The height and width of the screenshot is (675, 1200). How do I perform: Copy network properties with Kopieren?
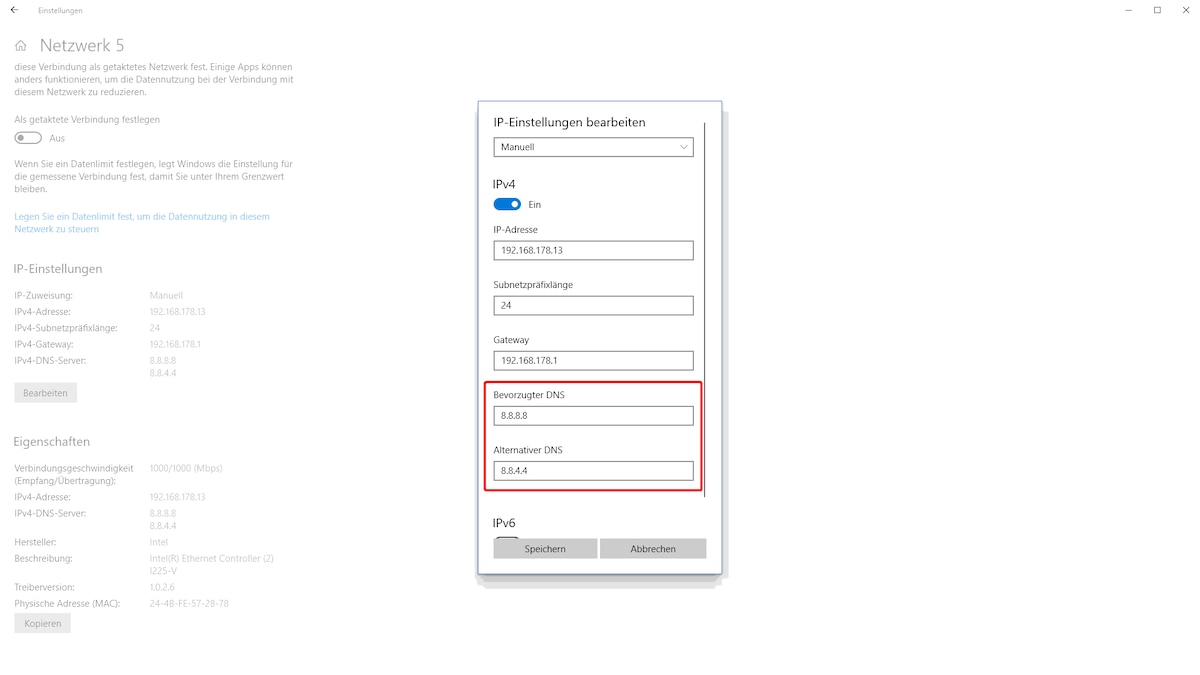(x=41, y=622)
